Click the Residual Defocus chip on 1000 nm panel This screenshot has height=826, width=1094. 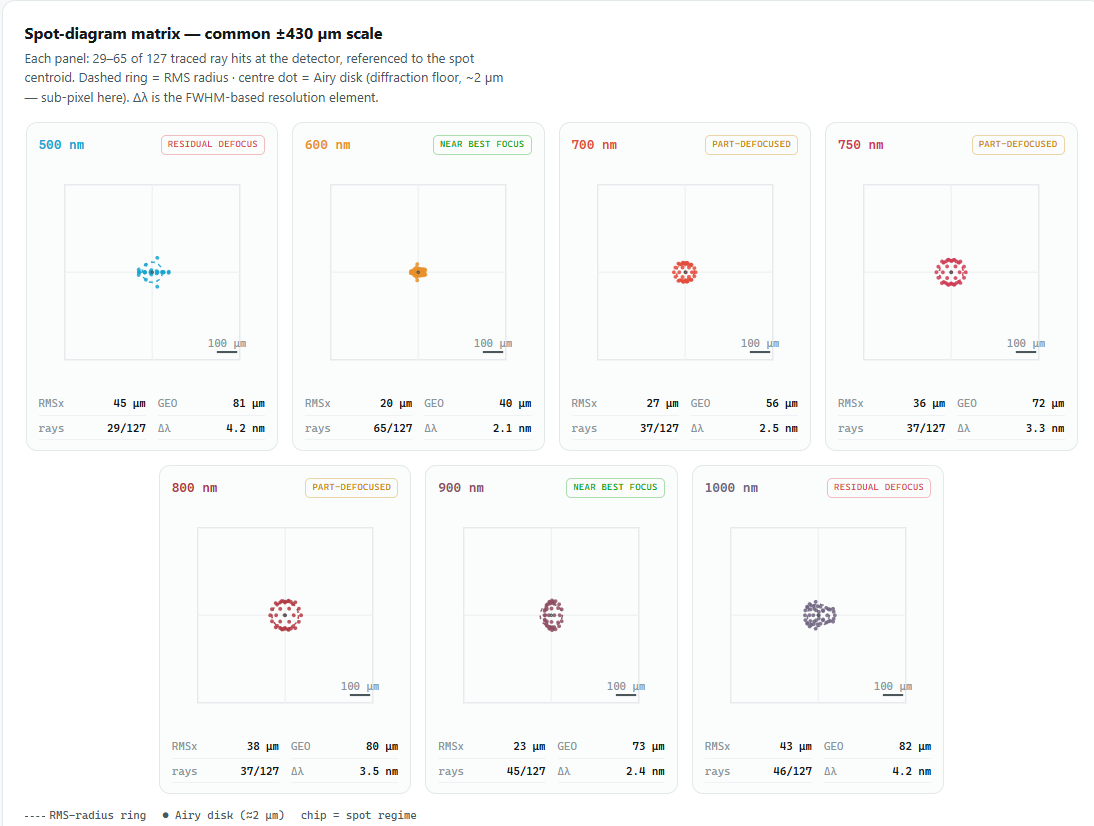tap(879, 488)
